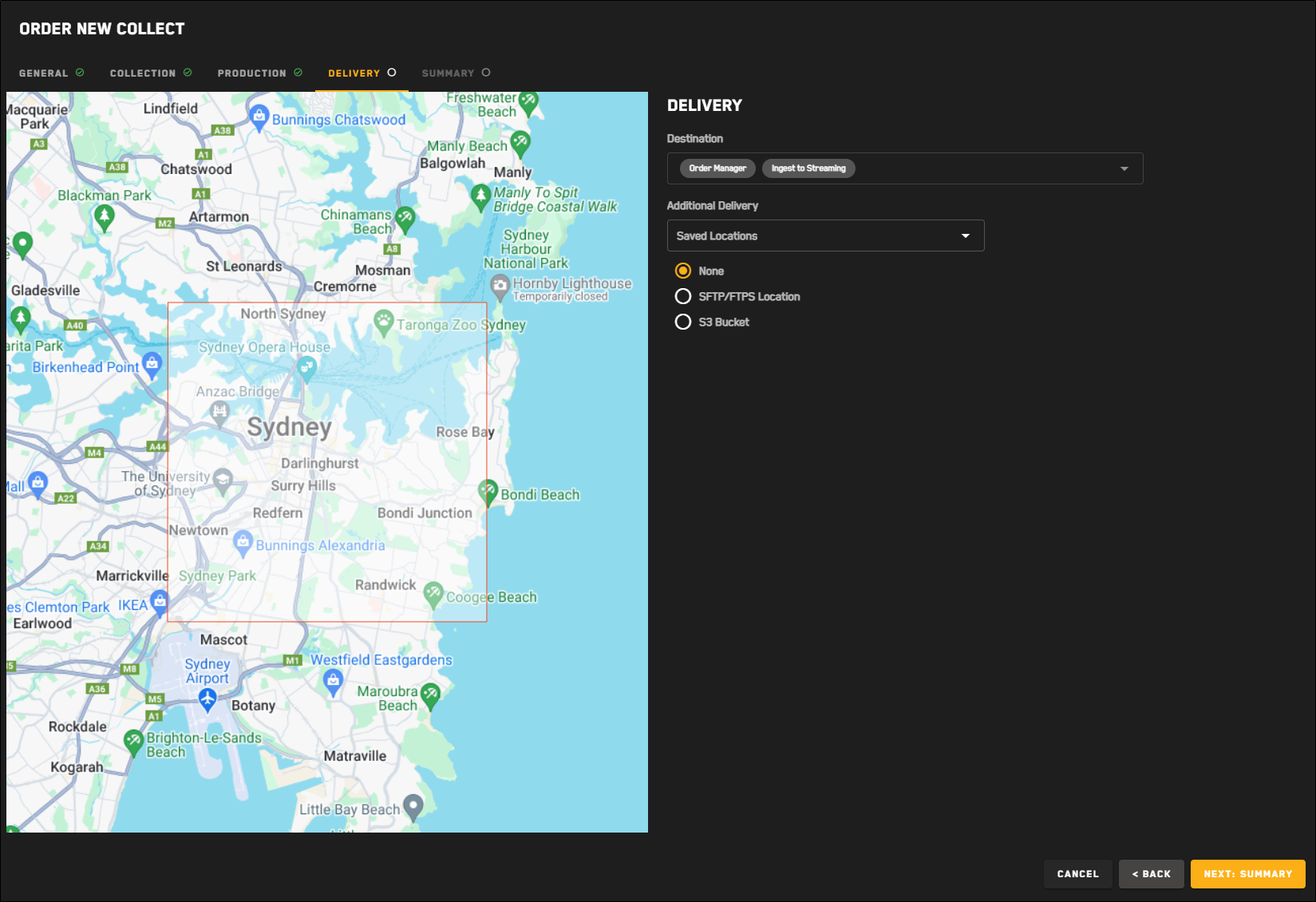Click the Anzac Bridge landmark icon
The image size is (1316, 902).
pos(219,412)
